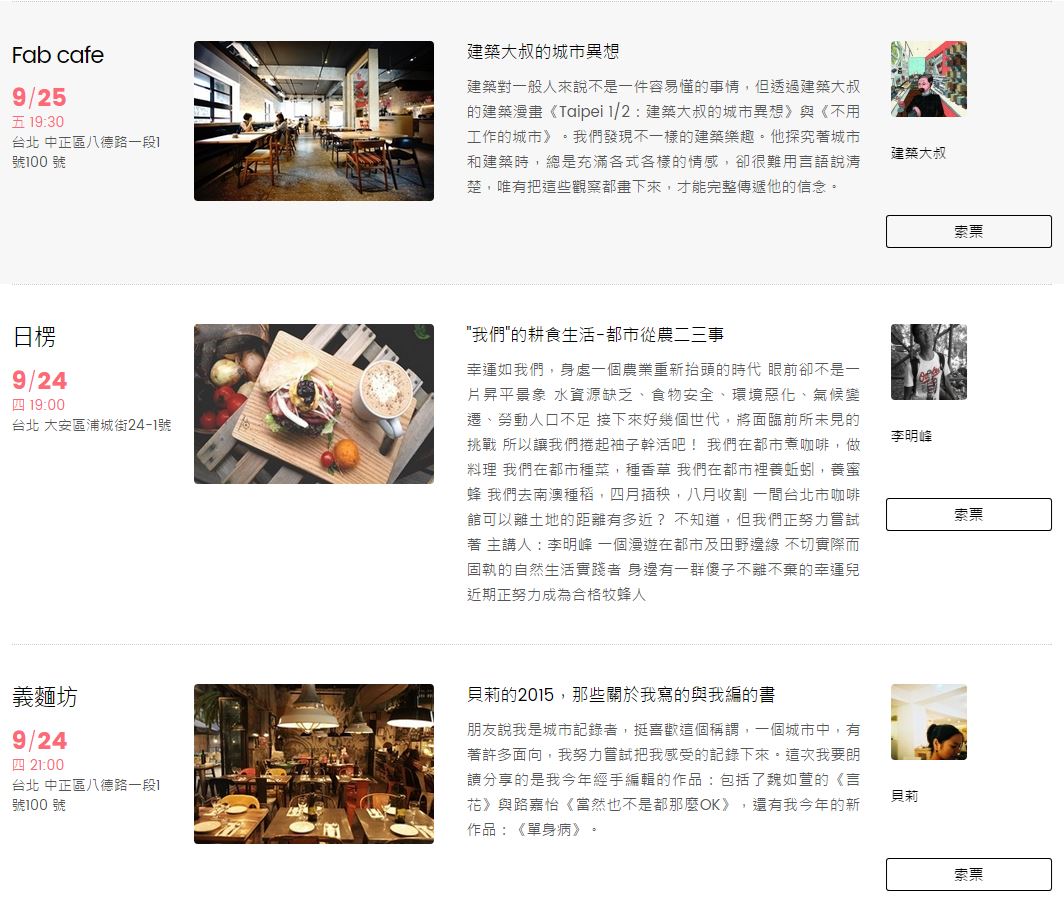Viewport: 1064px width, 905px height.
Task: Click speaker name 建築大叔
Action: pyautogui.click(x=918, y=153)
